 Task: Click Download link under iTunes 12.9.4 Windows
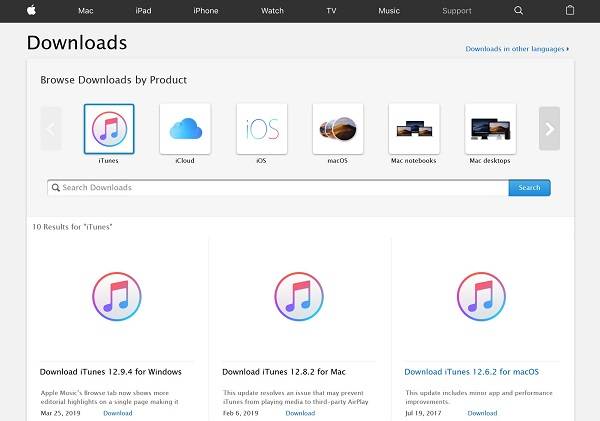pyautogui.click(x=117, y=413)
